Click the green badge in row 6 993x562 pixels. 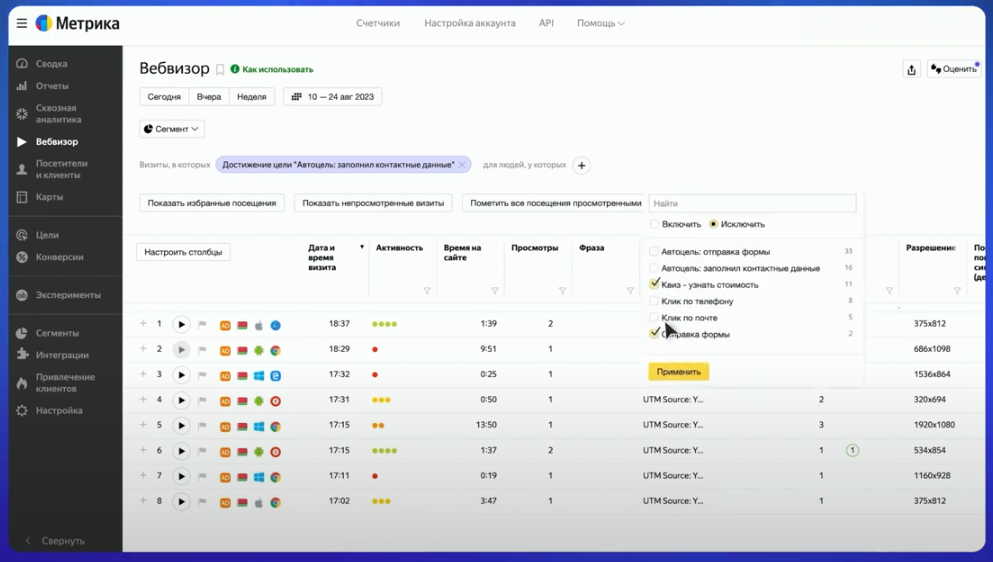coord(852,450)
